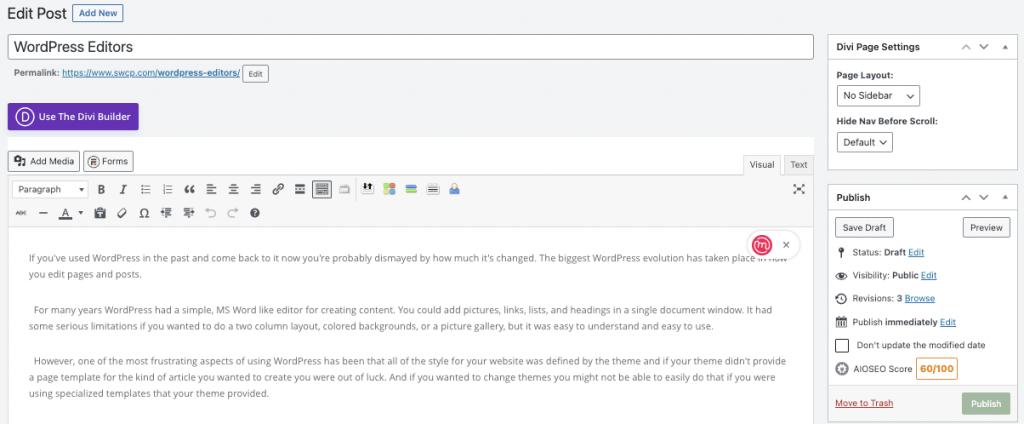Screen dimensions: 1024x424
Task: Open the keyboard shortcuts help icon
Action: click(255, 213)
